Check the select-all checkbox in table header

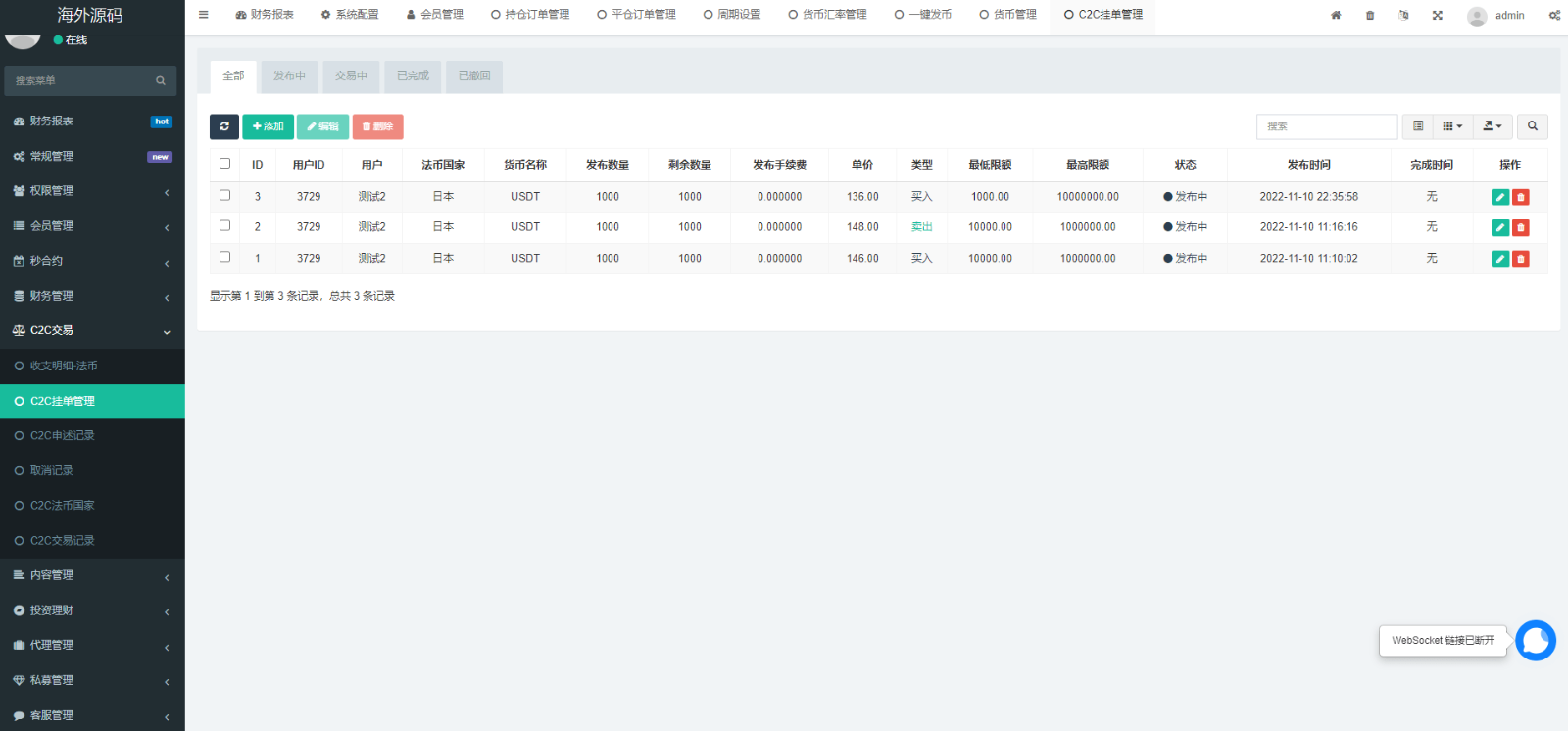(225, 164)
